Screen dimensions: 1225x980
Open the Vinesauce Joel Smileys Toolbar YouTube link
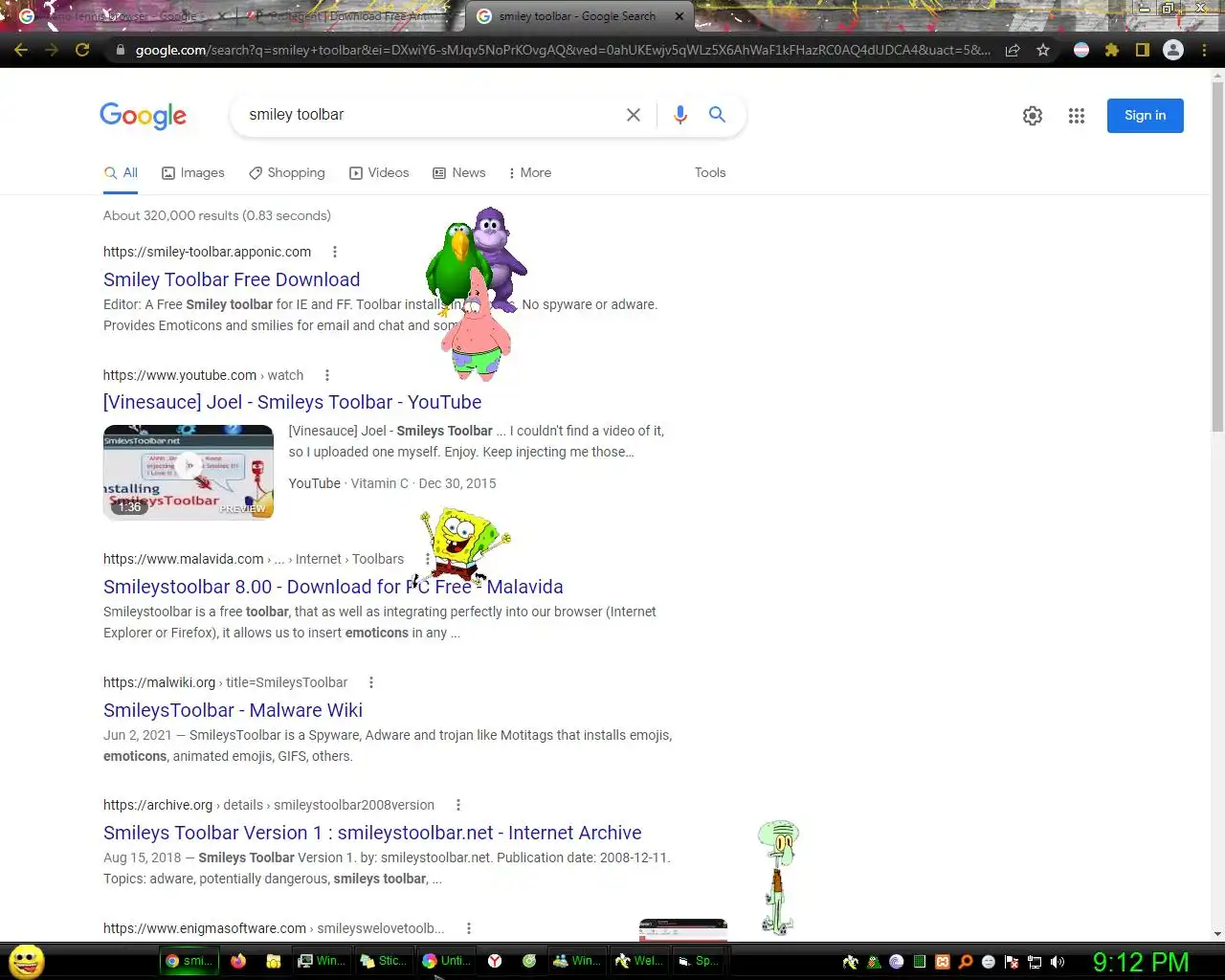point(292,402)
